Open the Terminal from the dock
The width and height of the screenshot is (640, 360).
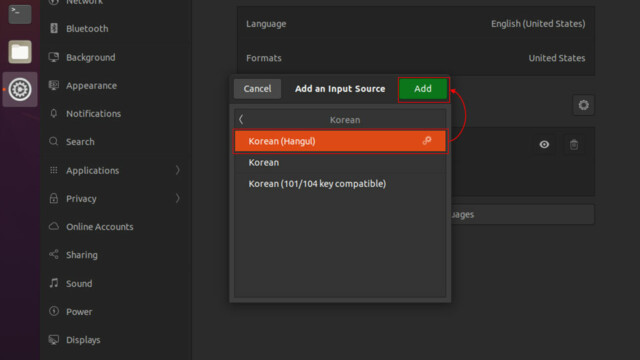20,13
